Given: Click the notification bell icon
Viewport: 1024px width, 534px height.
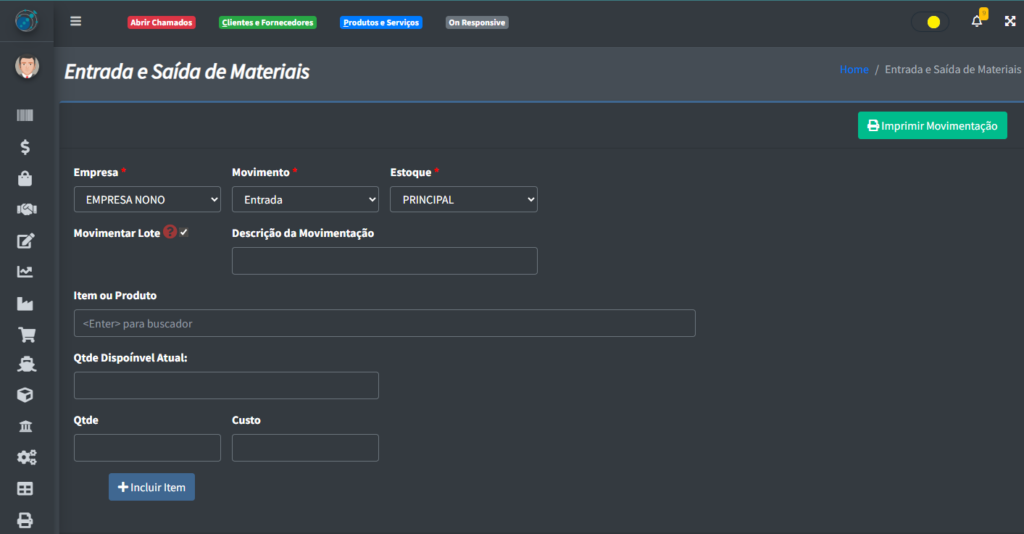Looking at the screenshot, I should point(977,21).
